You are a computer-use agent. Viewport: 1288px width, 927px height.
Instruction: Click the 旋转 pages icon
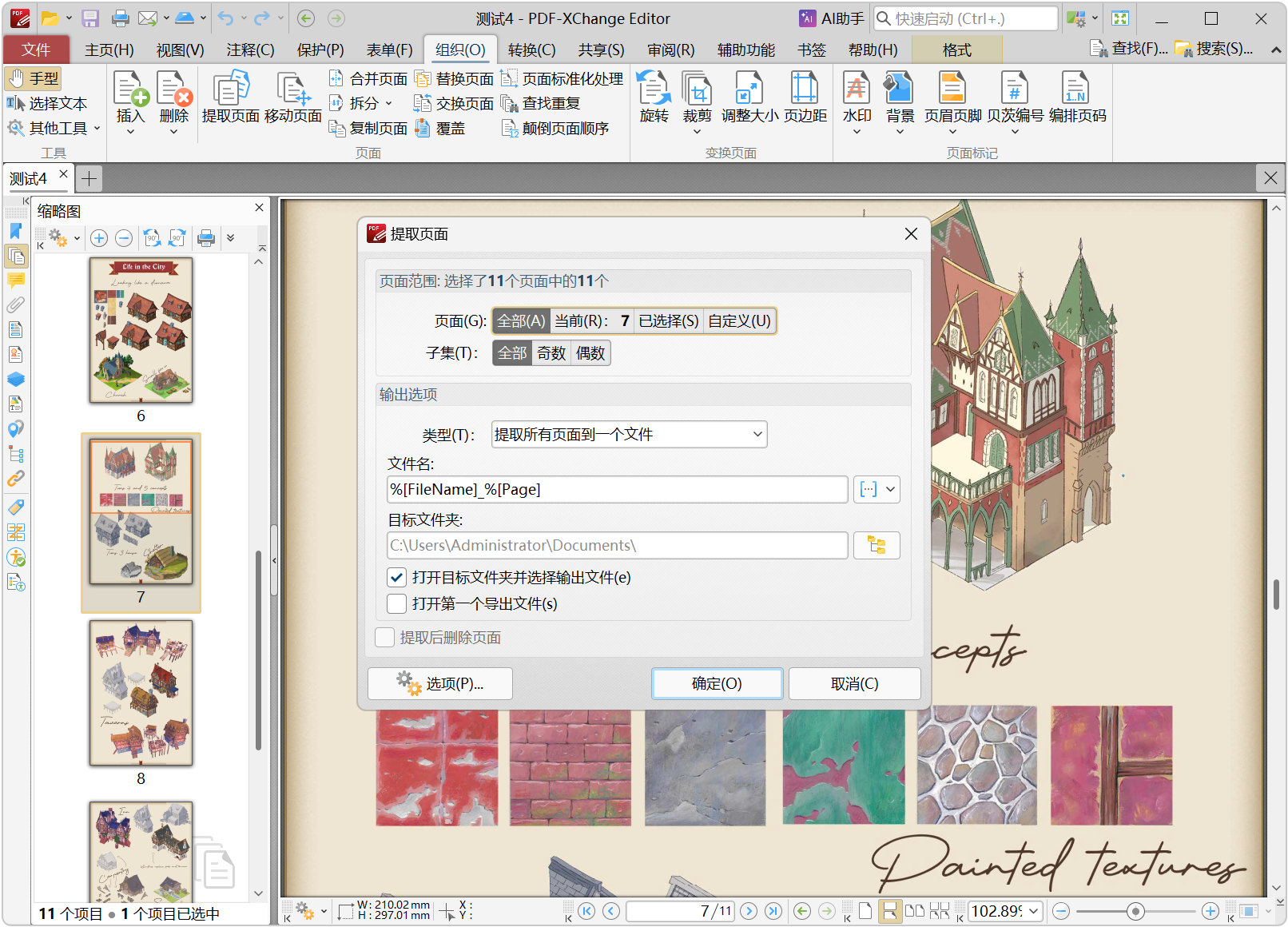654,97
